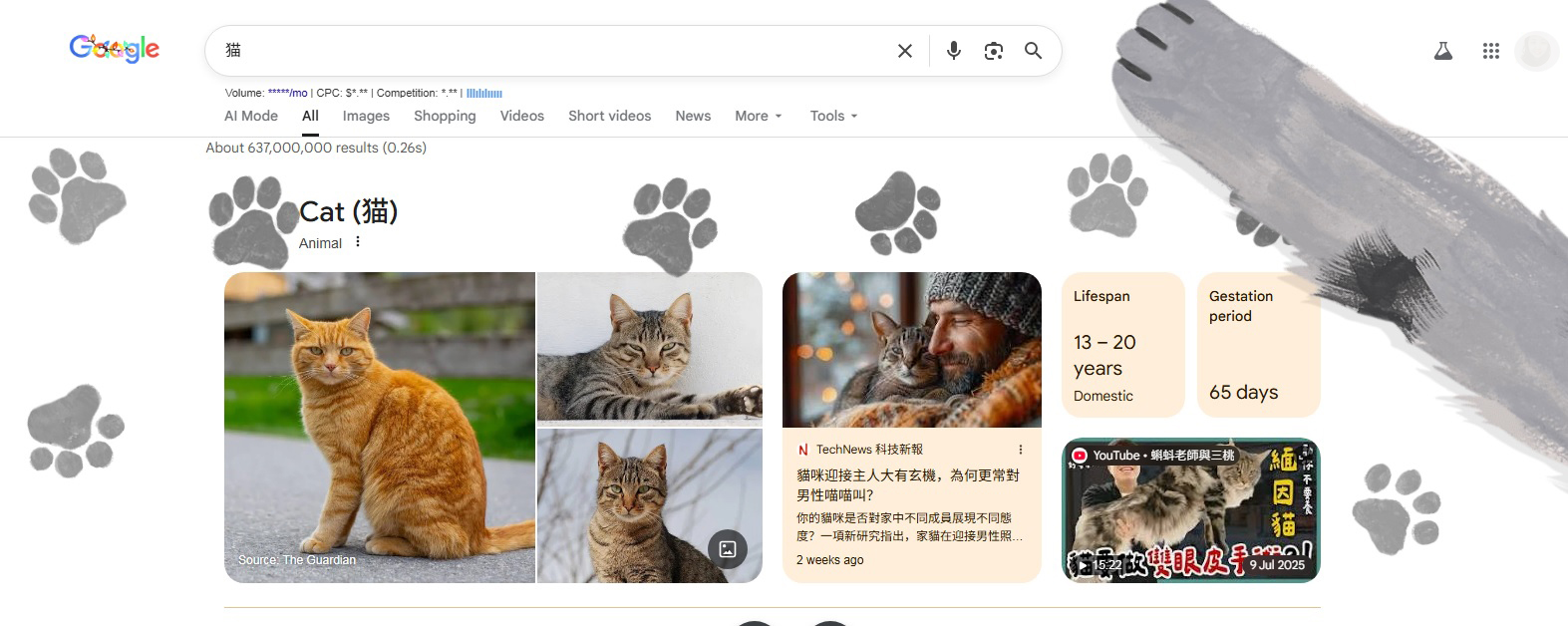Start voice search with the microphone icon
The image size is (1568, 626).
[x=954, y=51]
